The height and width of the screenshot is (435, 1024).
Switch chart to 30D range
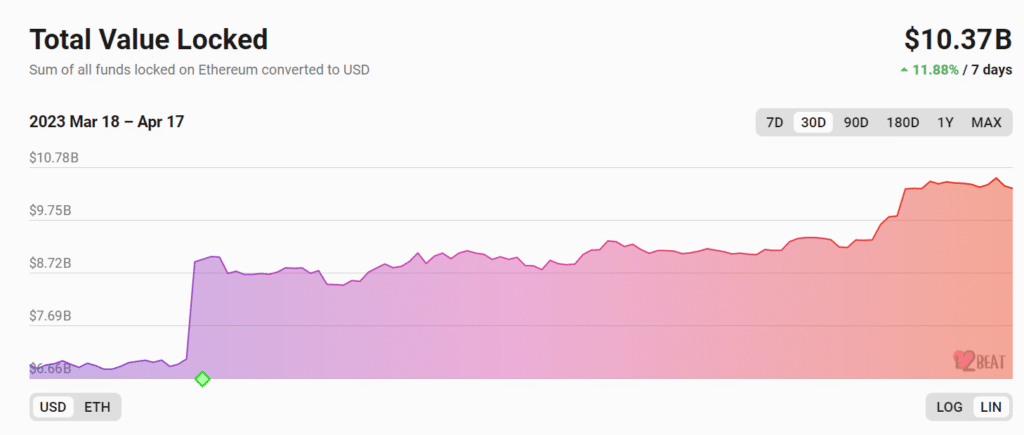(x=813, y=123)
